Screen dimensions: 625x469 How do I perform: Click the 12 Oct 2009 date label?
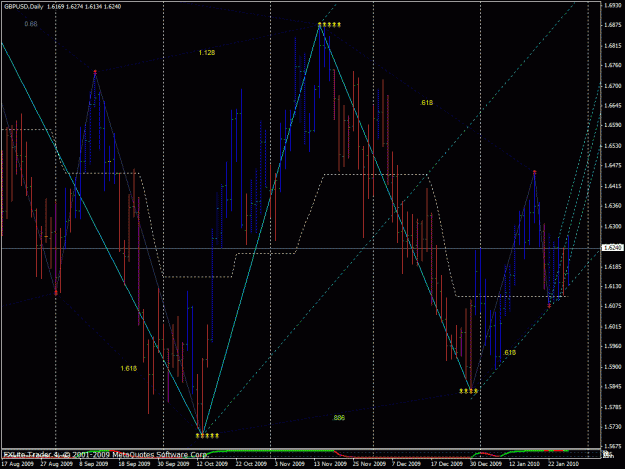tap(212, 464)
